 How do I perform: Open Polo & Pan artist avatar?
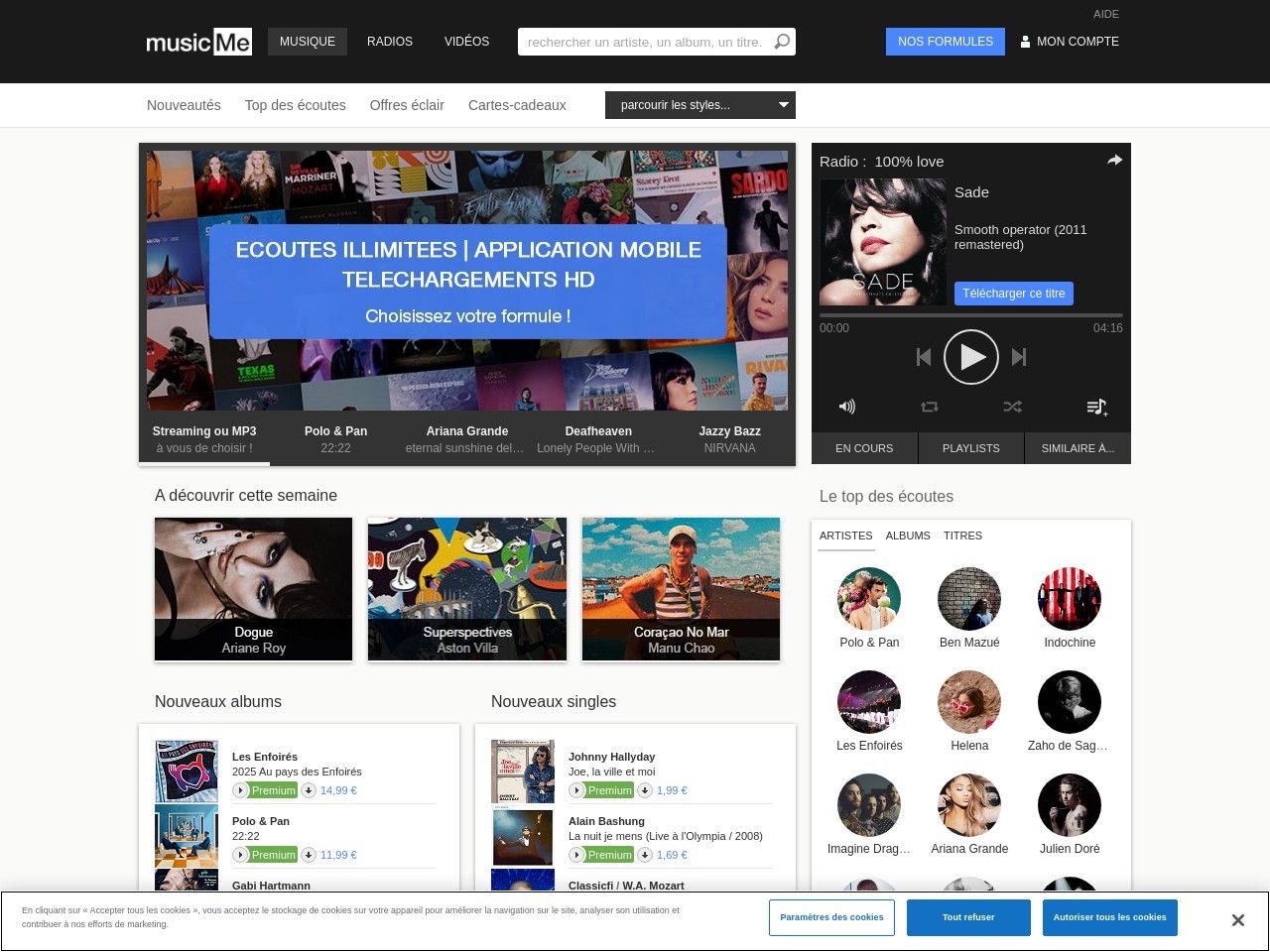point(869,599)
